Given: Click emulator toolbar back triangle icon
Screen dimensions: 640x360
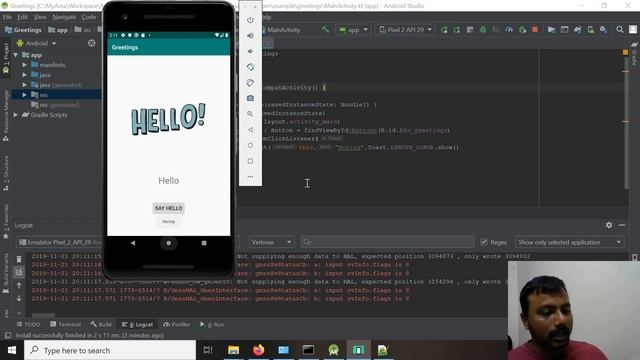Looking at the screenshot, I should click(250, 130).
